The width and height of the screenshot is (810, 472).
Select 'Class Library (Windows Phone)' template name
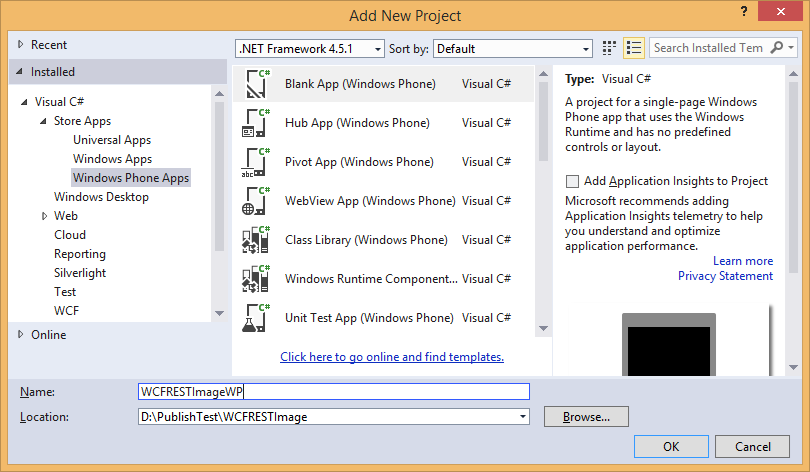[x=366, y=240]
